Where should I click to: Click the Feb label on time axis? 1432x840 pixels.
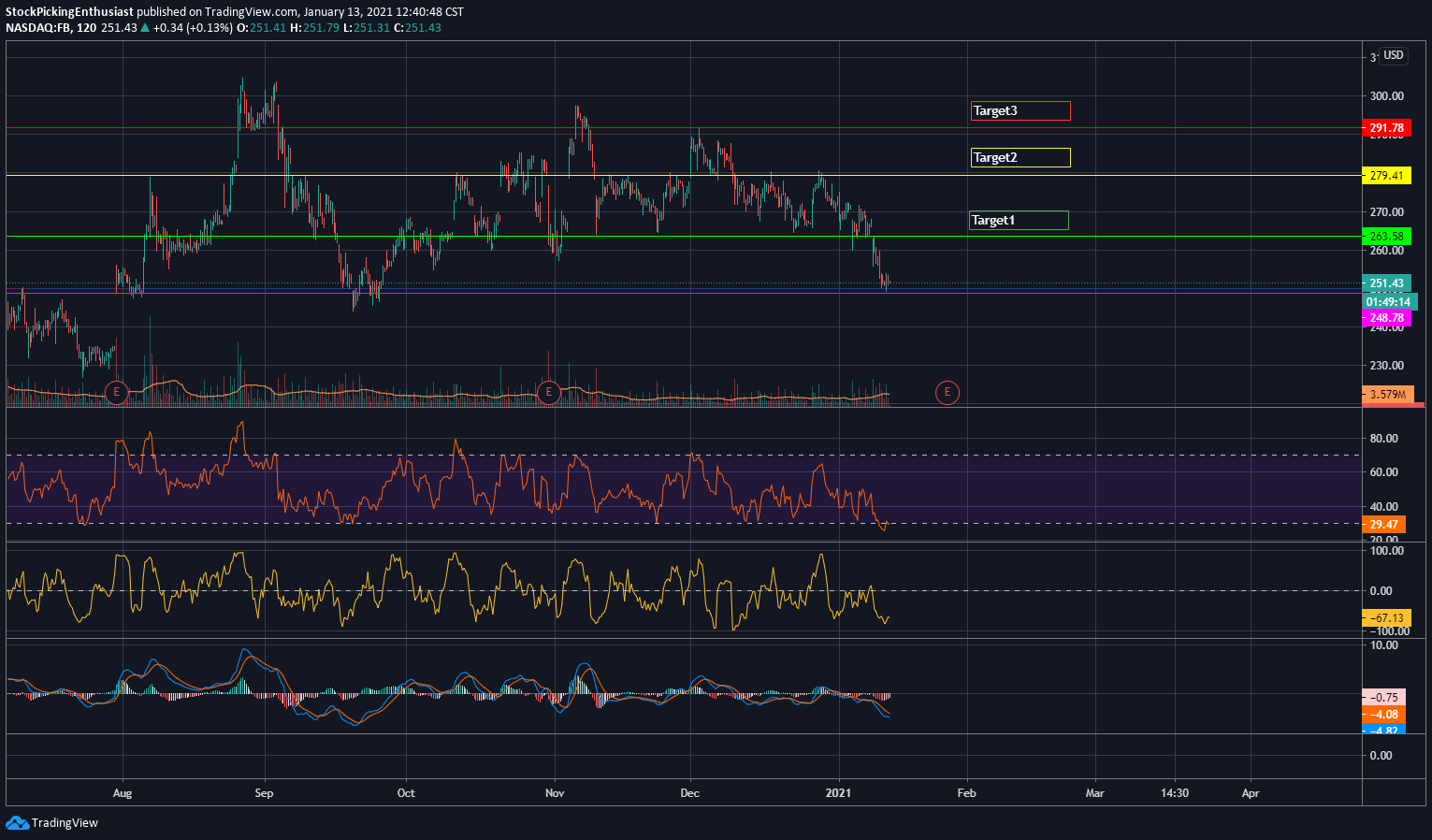[x=967, y=793]
